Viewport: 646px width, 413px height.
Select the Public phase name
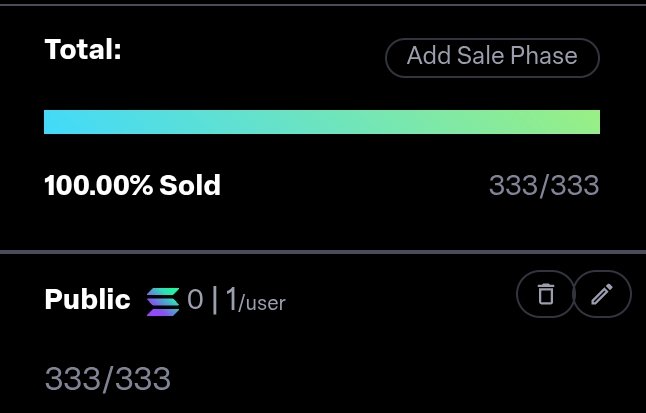[x=87, y=300]
